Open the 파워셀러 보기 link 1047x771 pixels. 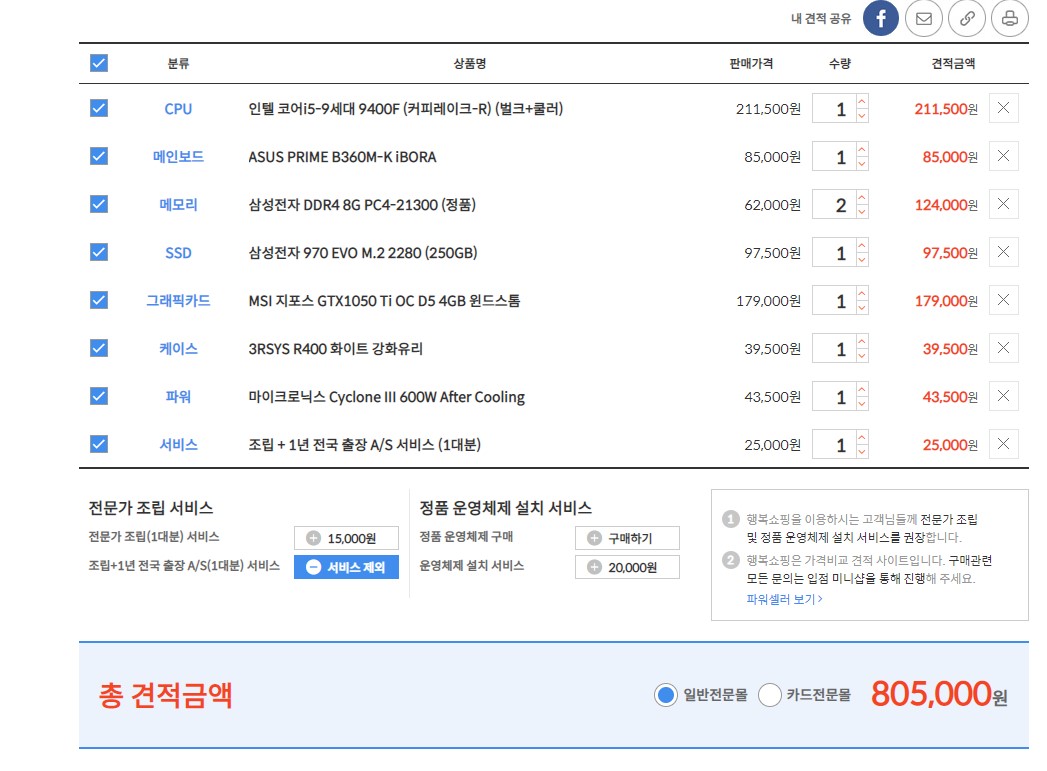pos(784,599)
